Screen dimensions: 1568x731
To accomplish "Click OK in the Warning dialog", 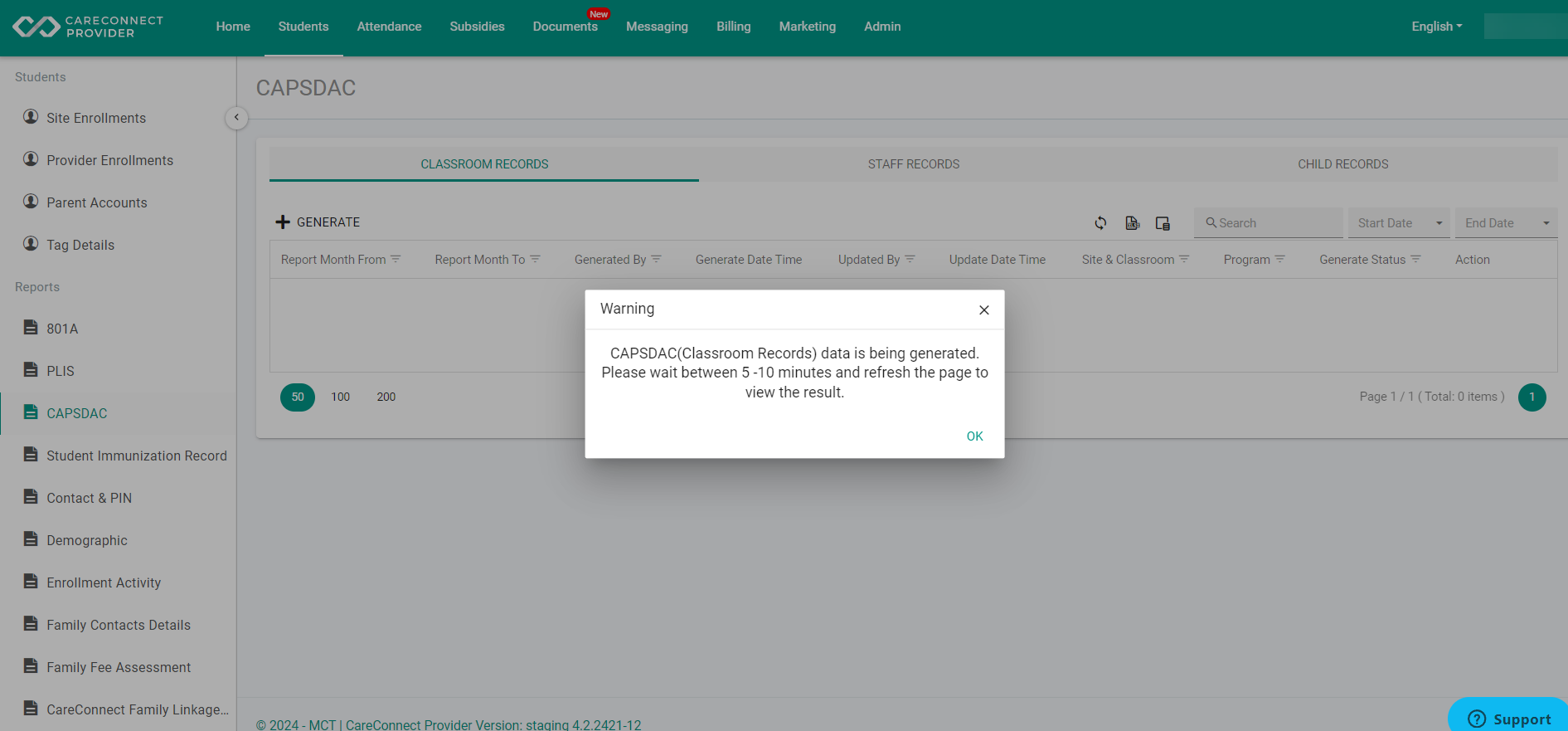I will [974, 436].
